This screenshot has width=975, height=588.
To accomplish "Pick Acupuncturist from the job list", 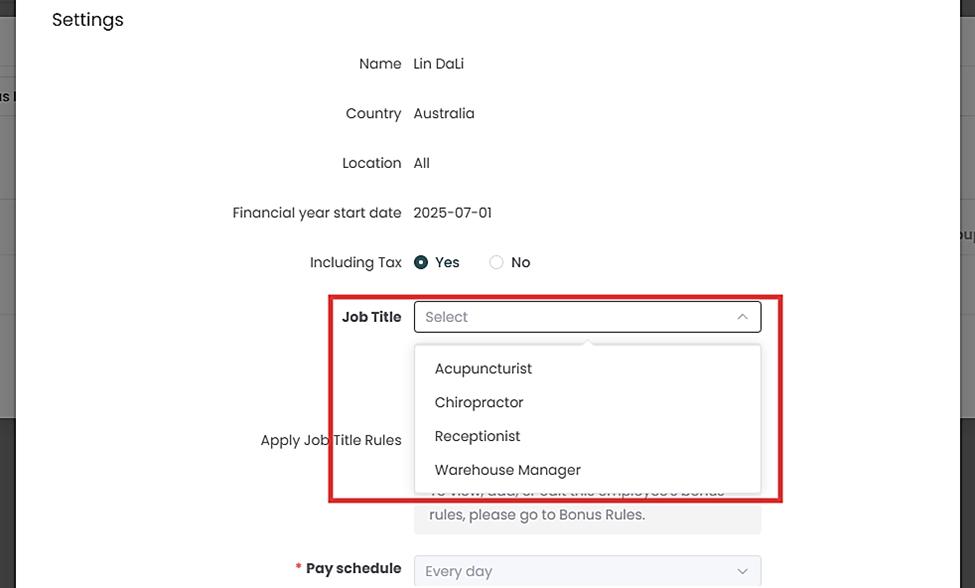I will 483,369.
